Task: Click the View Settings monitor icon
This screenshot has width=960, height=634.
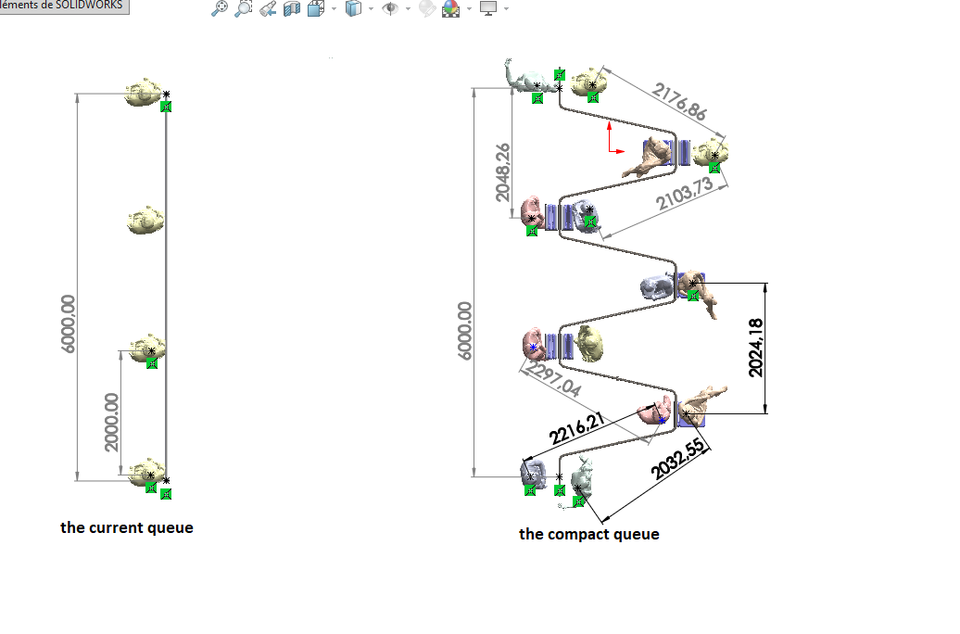Action: click(x=487, y=9)
